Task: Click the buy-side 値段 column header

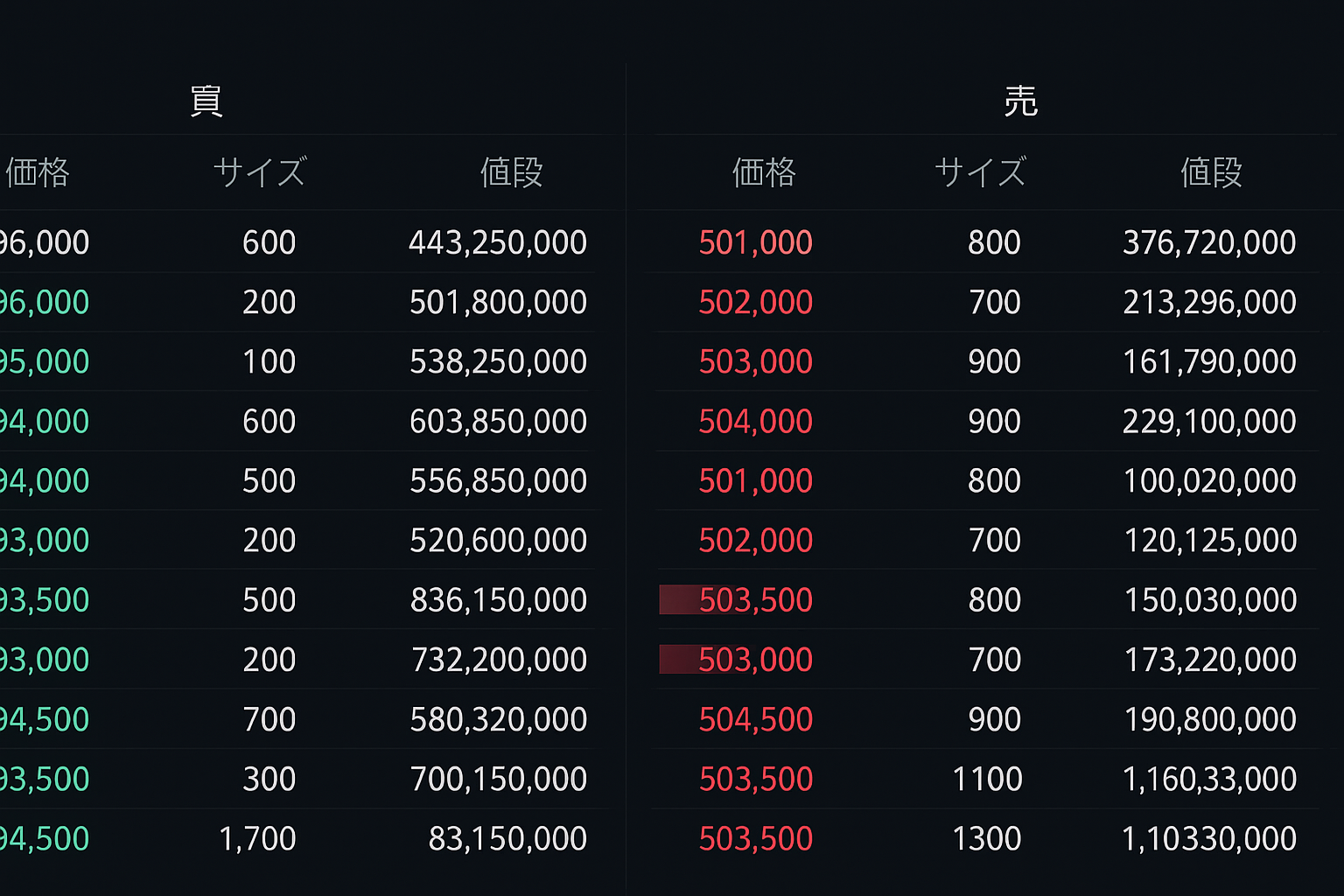Action: pos(511,172)
